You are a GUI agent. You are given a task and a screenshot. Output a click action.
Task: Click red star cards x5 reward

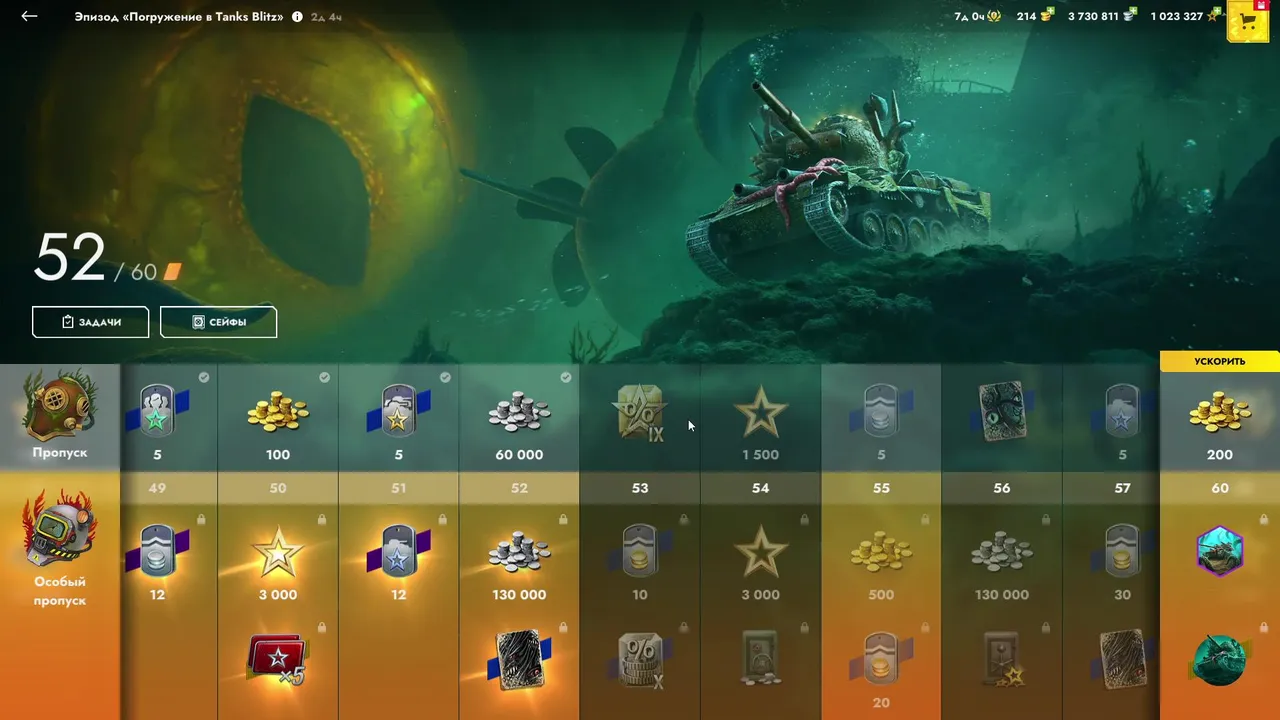[x=277, y=660]
